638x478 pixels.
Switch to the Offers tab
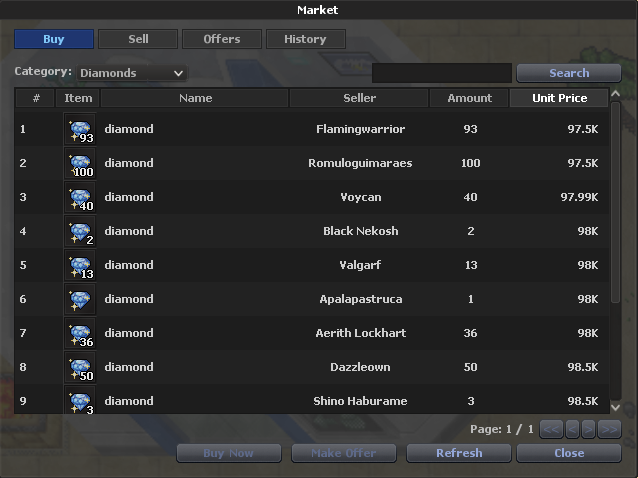(x=221, y=39)
